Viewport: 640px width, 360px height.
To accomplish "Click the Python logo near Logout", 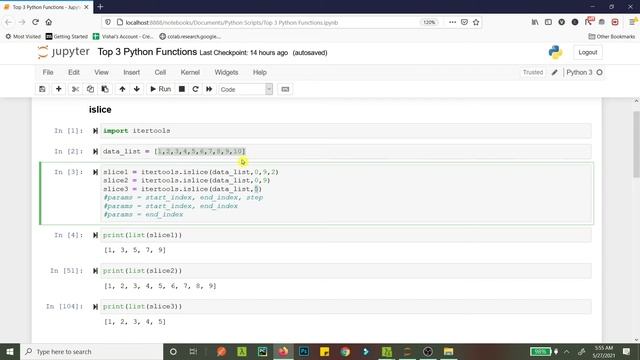I will [x=555, y=52].
